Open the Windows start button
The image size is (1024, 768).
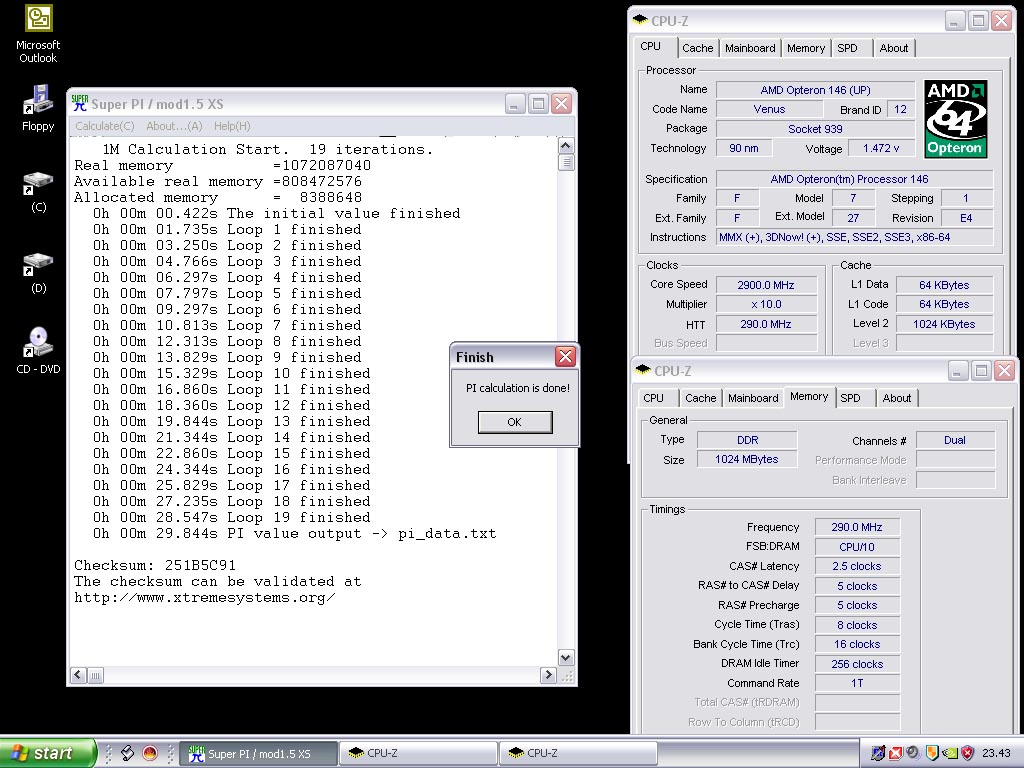tap(47, 753)
